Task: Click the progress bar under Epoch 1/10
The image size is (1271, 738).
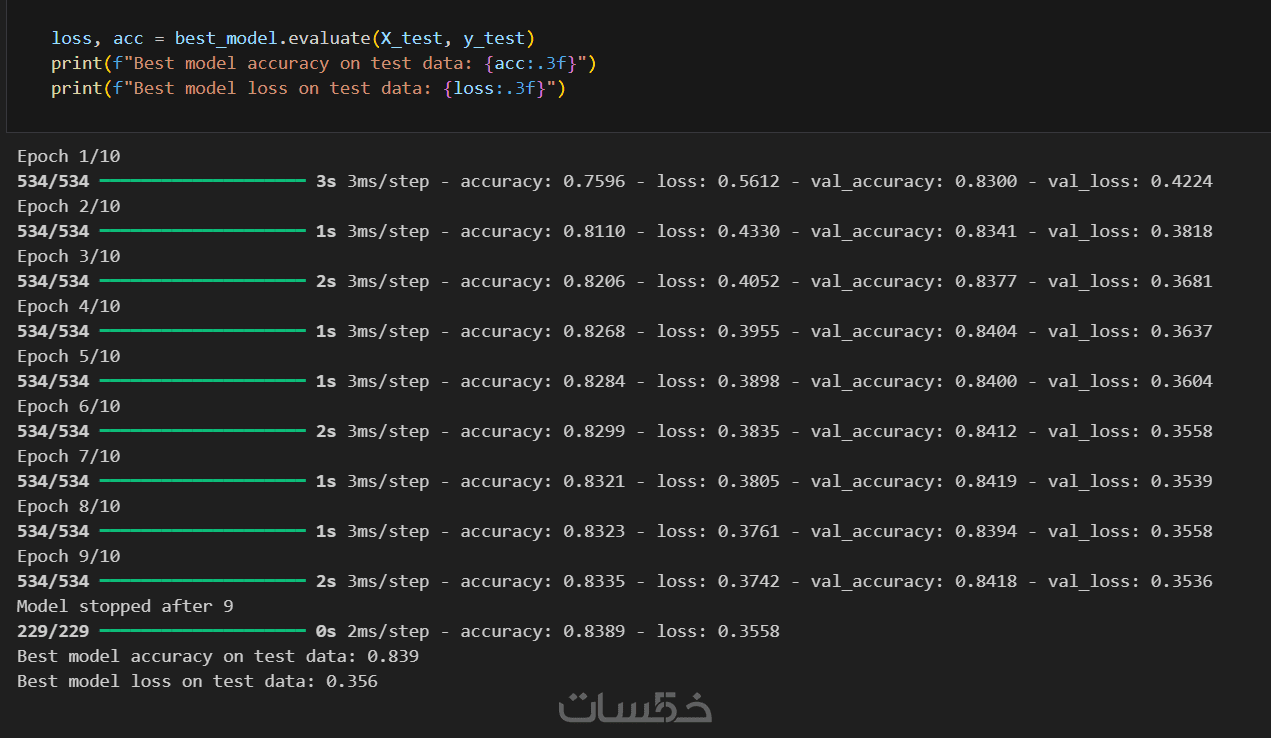Action: tap(202, 181)
